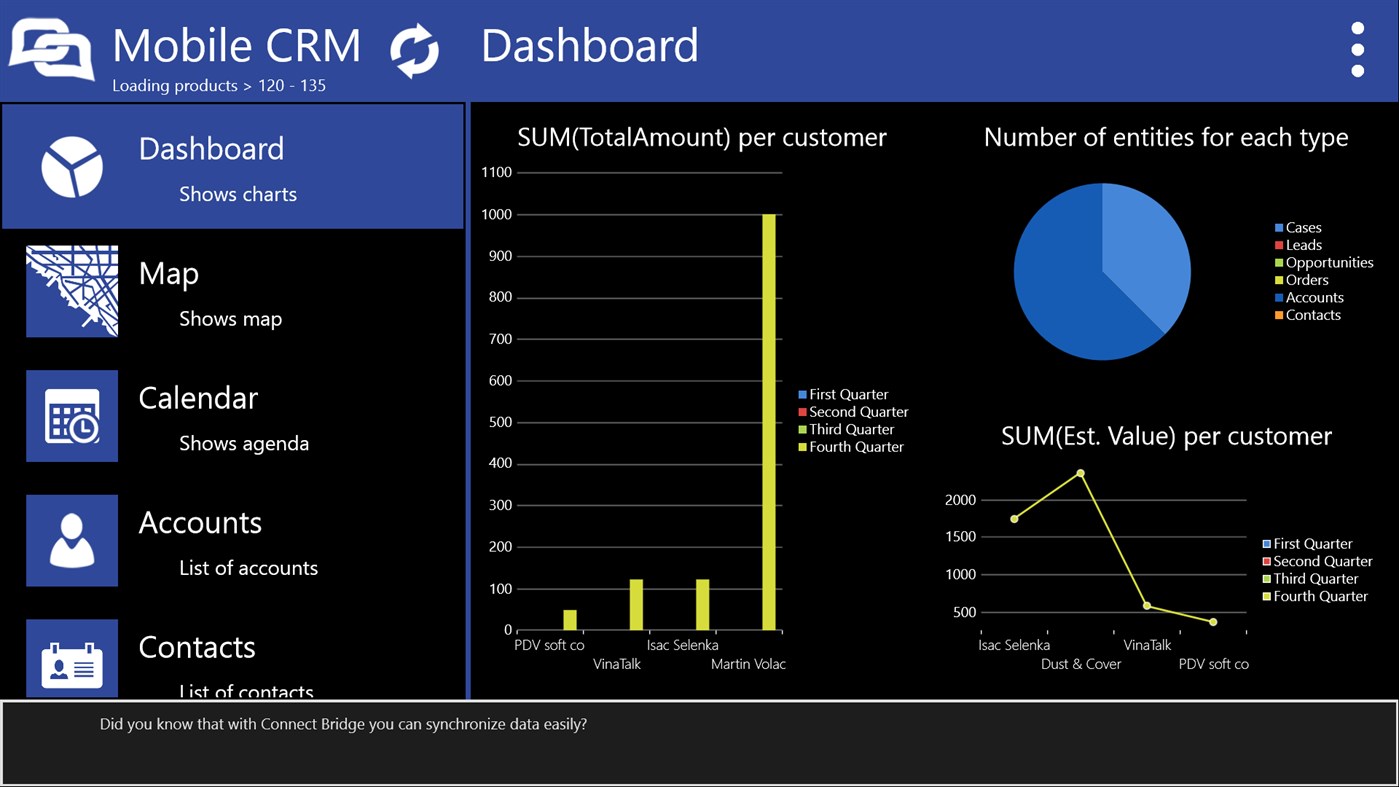Open the three-dot app menu
The width and height of the screenshot is (1399, 787).
click(x=1357, y=48)
